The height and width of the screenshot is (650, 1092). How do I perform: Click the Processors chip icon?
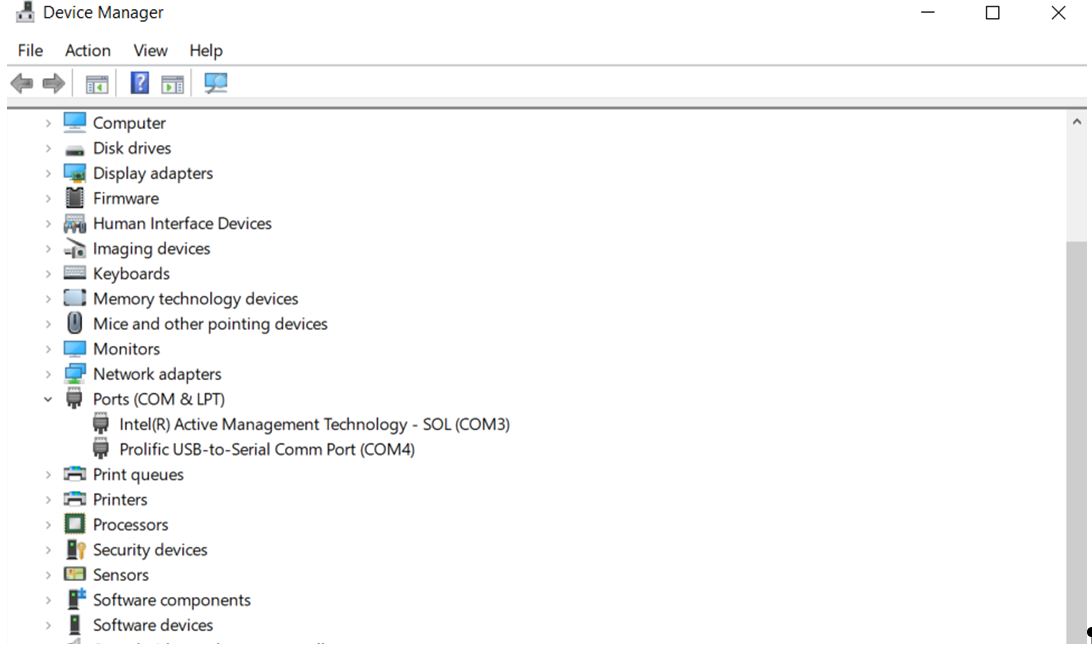pyautogui.click(x=75, y=525)
